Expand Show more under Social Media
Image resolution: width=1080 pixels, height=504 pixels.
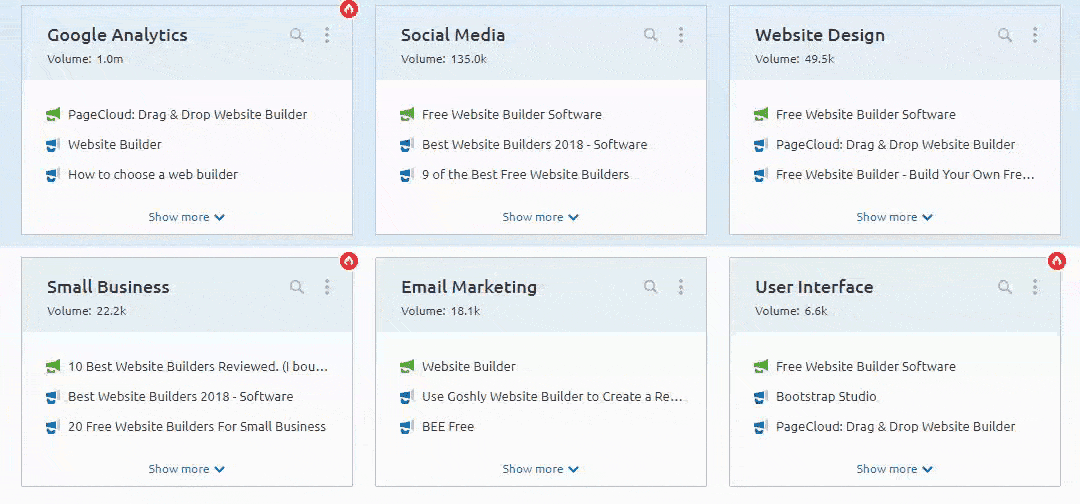pyautogui.click(x=540, y=217)
